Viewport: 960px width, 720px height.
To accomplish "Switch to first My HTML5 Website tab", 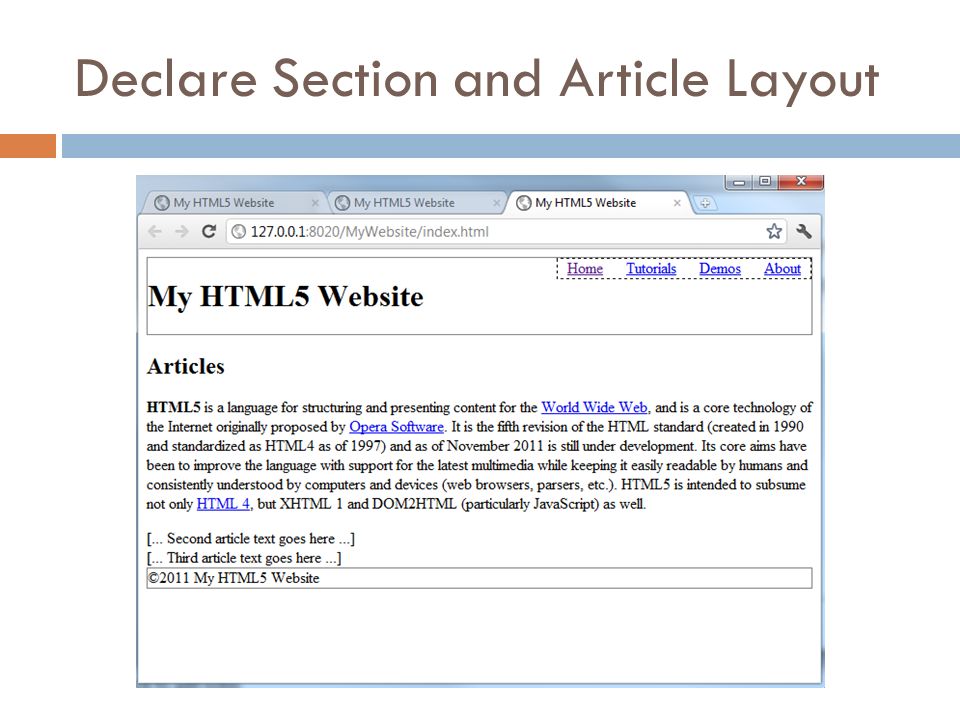I will (233, 203).
